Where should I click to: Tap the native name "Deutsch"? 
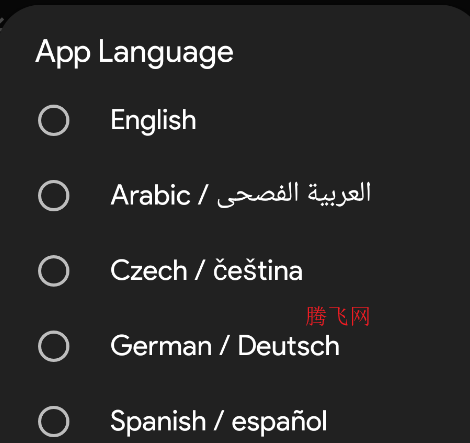click(x=289, y=346)
